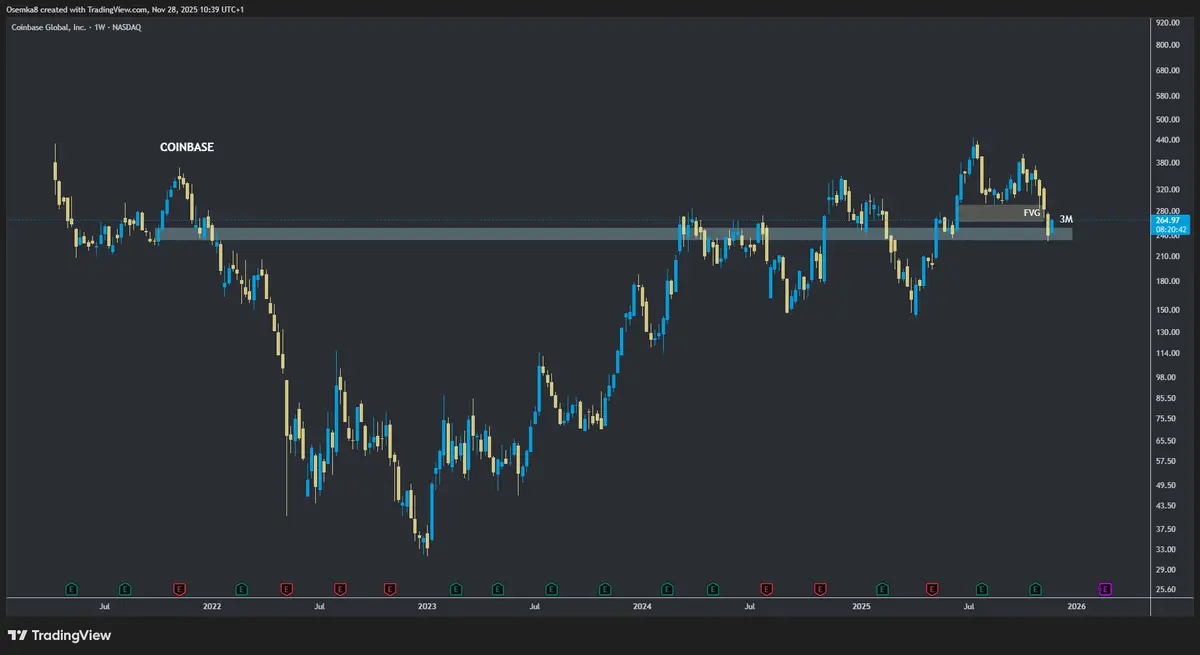Click the 85.50 price axis label

(1167, 398)
